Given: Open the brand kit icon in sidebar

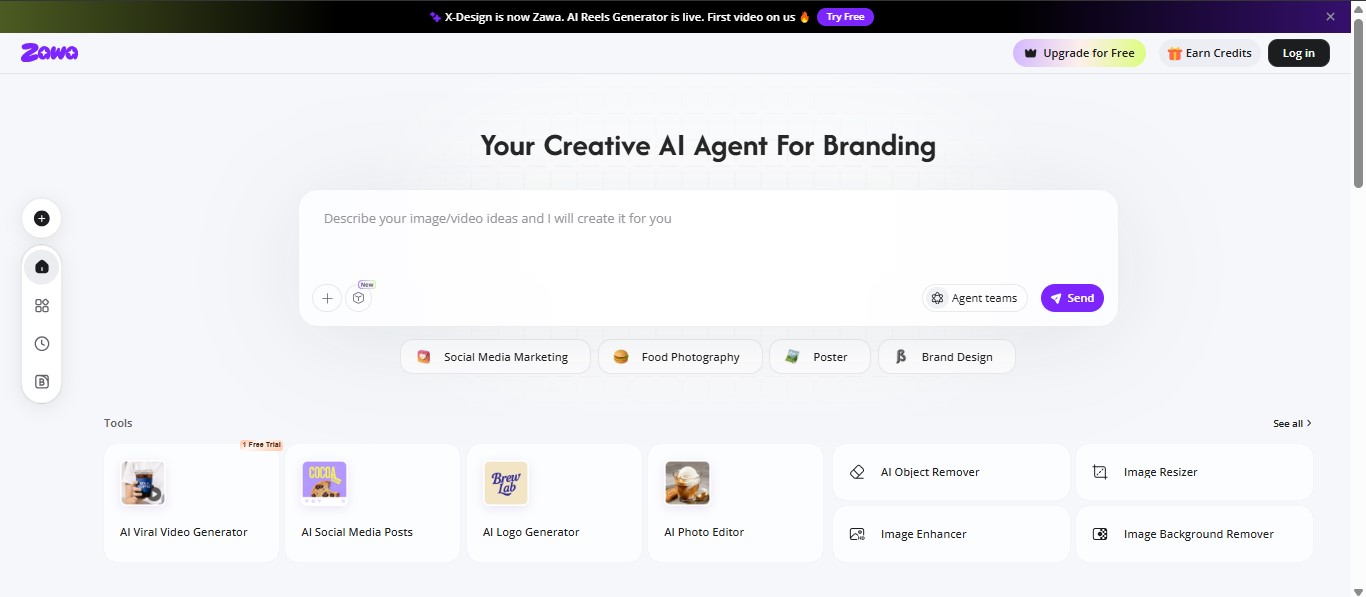Looking at the screenshot, I should (x=41, y=382).
